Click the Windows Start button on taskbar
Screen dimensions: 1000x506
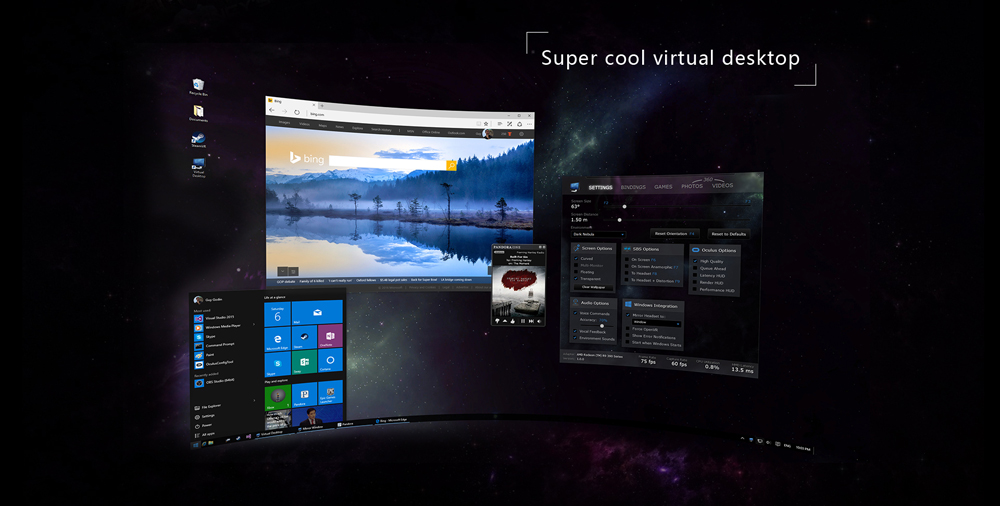coord(196,444)
